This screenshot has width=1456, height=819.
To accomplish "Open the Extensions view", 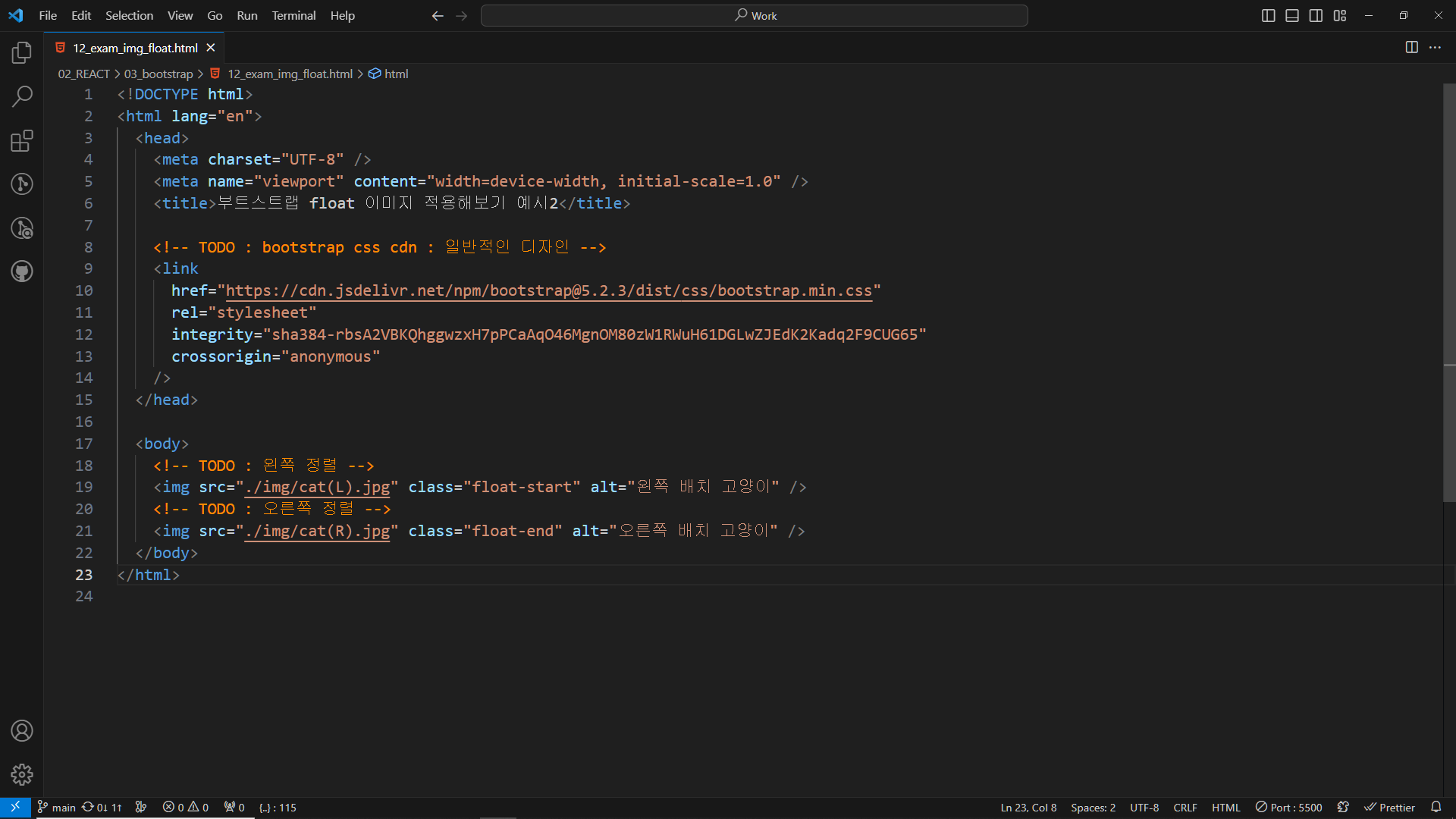I will tap(22, 140).
